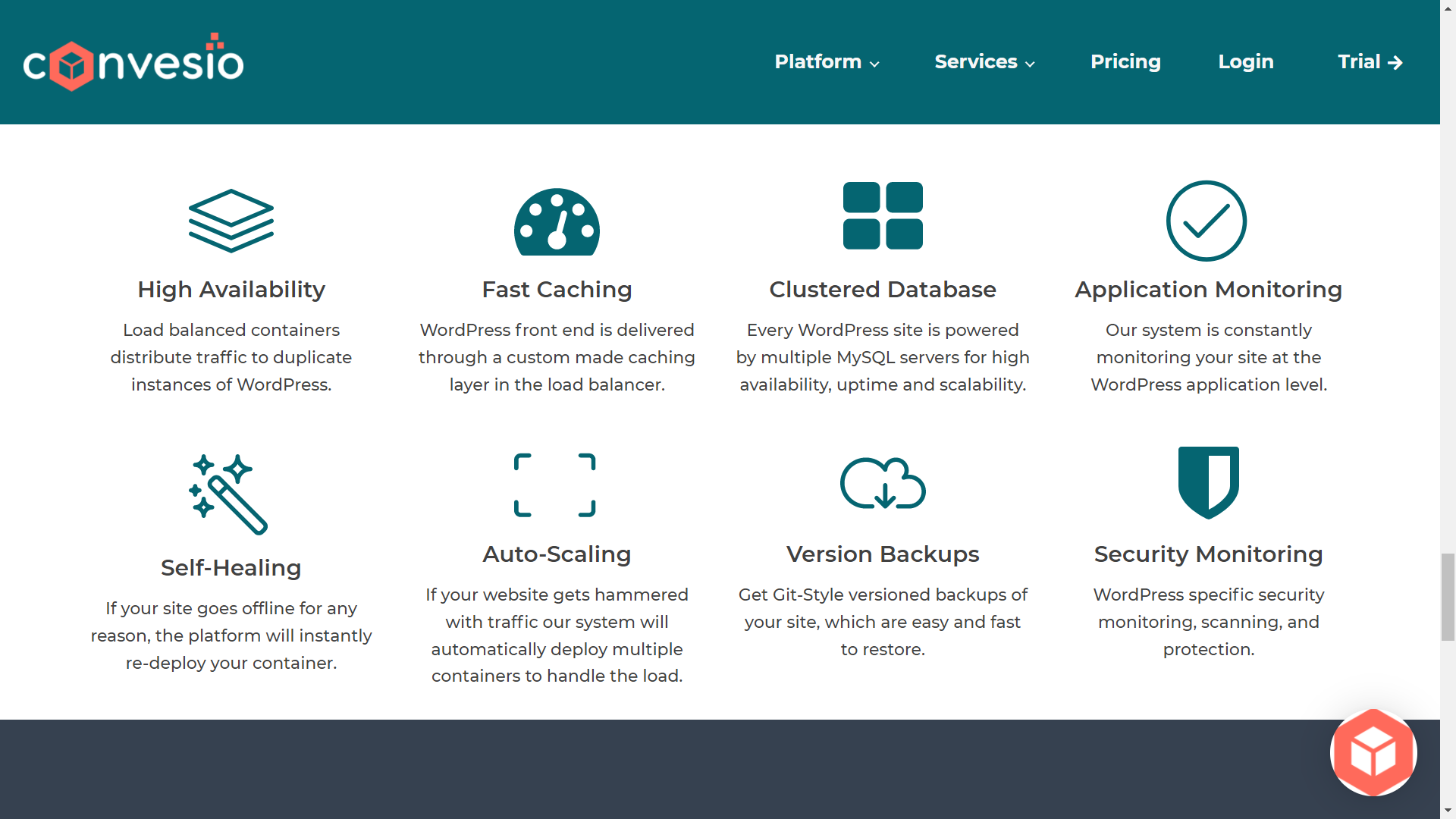The width and height of the screenshot is (1456, 819).
Task: Open the Convesio chat widget cube icon
Action: point(1373,752)
